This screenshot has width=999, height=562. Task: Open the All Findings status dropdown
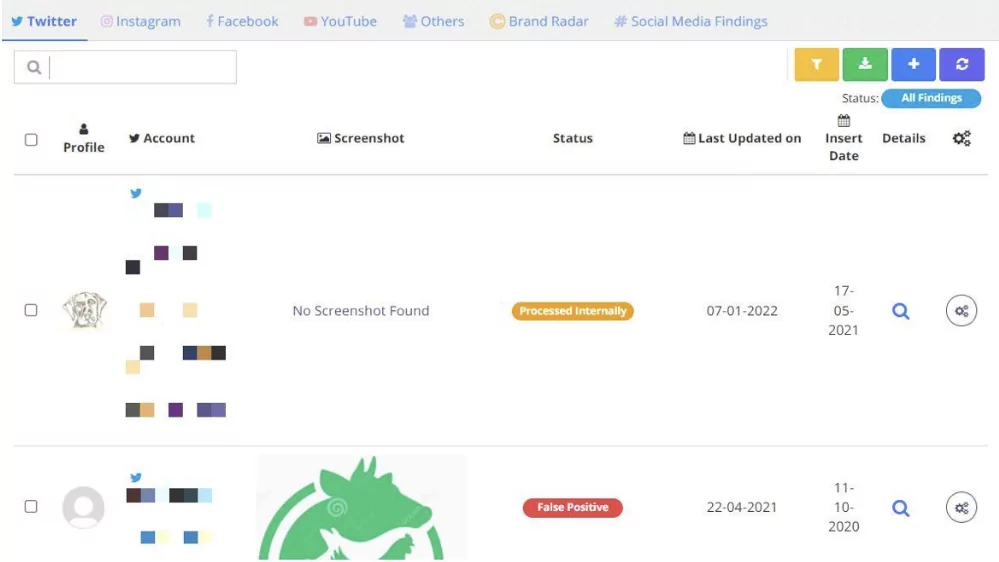point(931,98)
